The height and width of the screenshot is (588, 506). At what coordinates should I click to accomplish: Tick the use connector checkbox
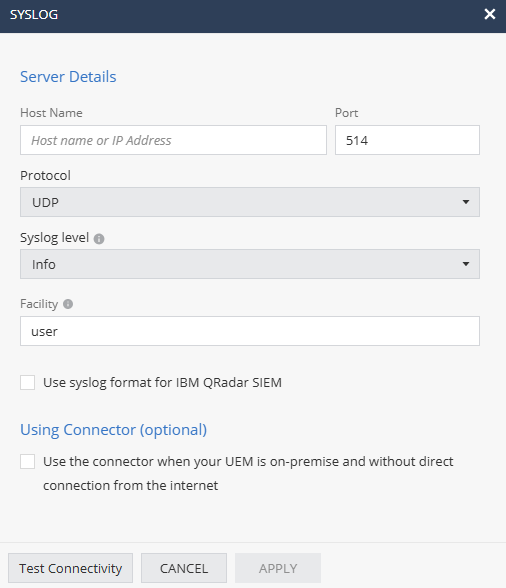(27, 462)
